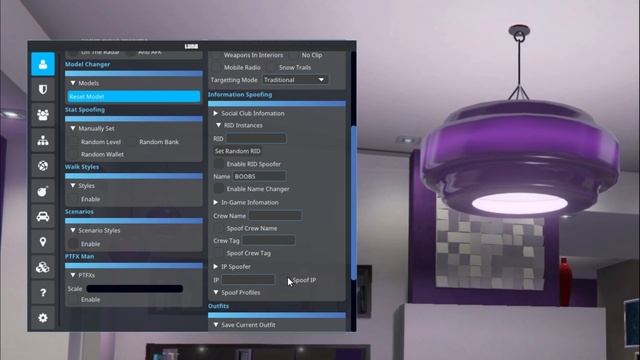Open the Self player tab icon
This screenshot has width=640, height=360.
(x=43, y=64)
